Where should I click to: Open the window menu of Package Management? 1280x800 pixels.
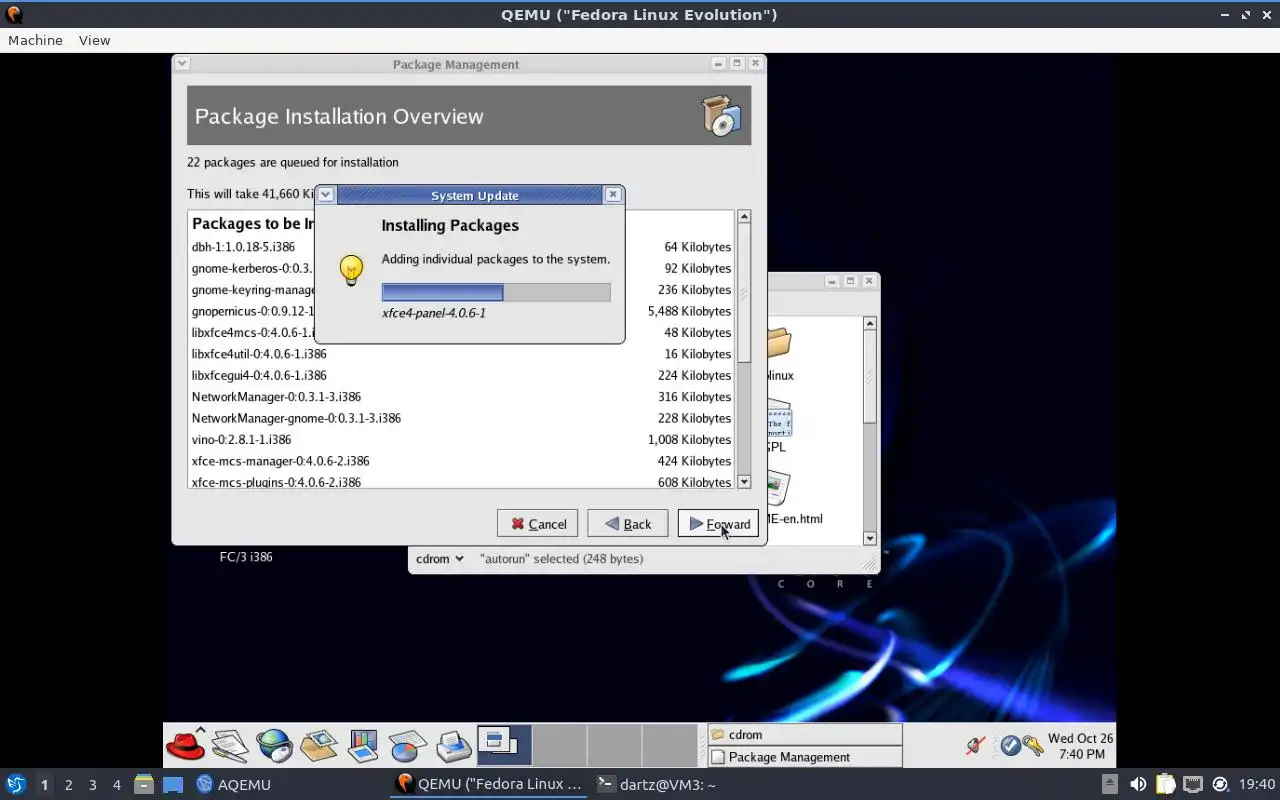coord(181,63)
